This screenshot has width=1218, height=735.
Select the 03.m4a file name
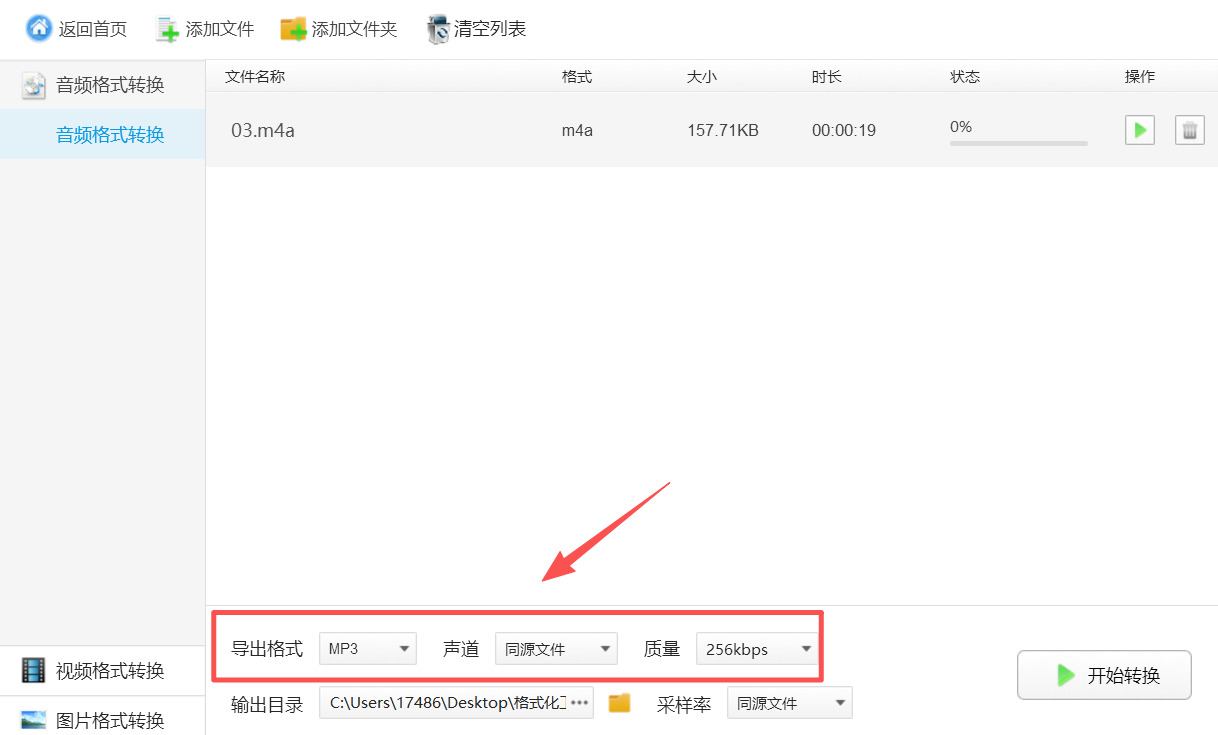tap(263, 130)
